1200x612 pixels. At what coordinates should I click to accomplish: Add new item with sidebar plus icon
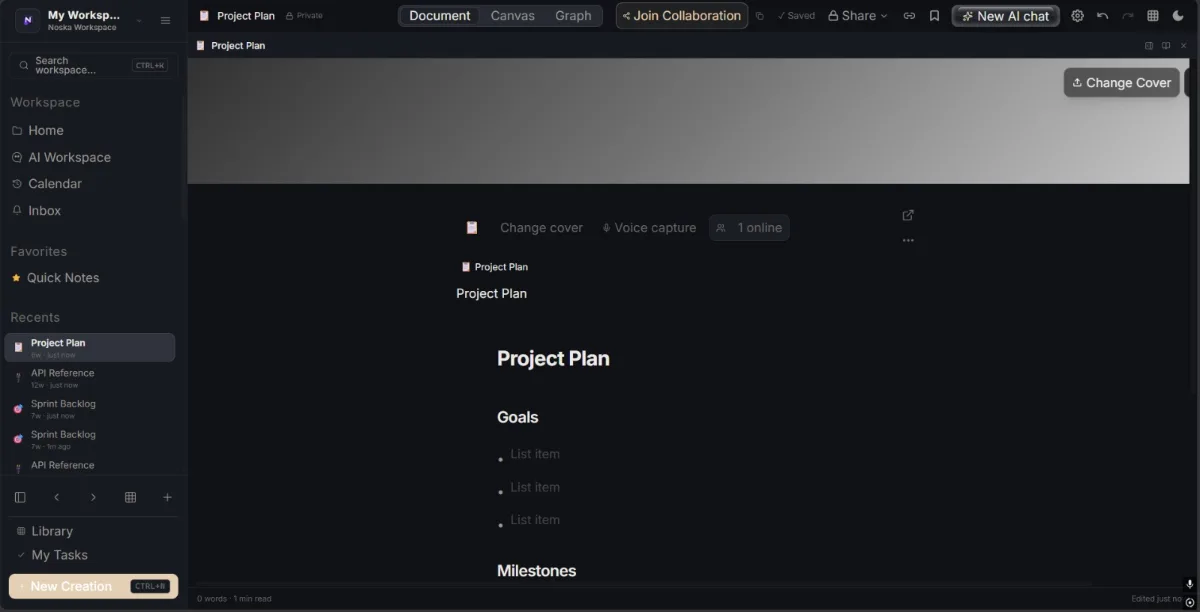[x=167, y=497]
